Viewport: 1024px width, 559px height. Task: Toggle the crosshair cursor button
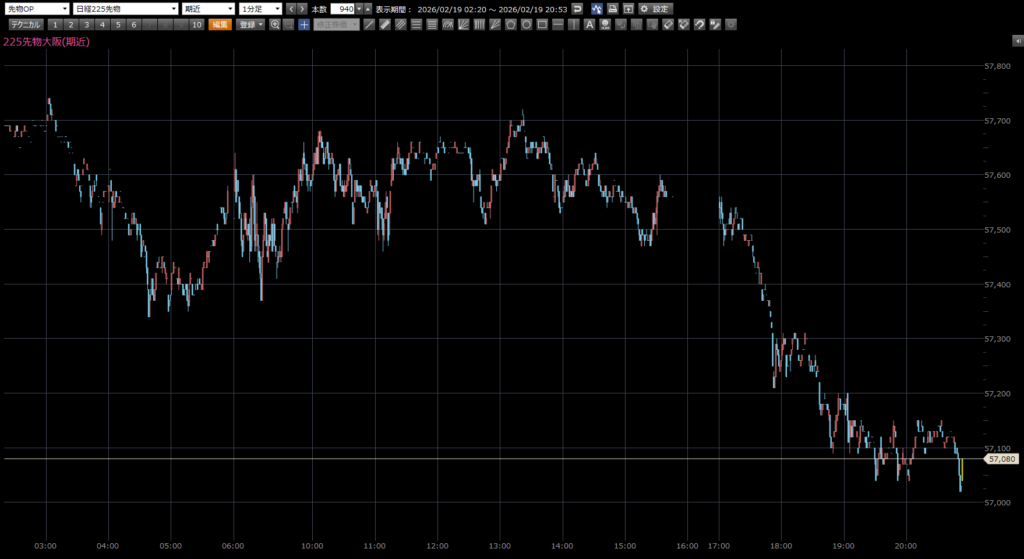[x=304, y=24]
